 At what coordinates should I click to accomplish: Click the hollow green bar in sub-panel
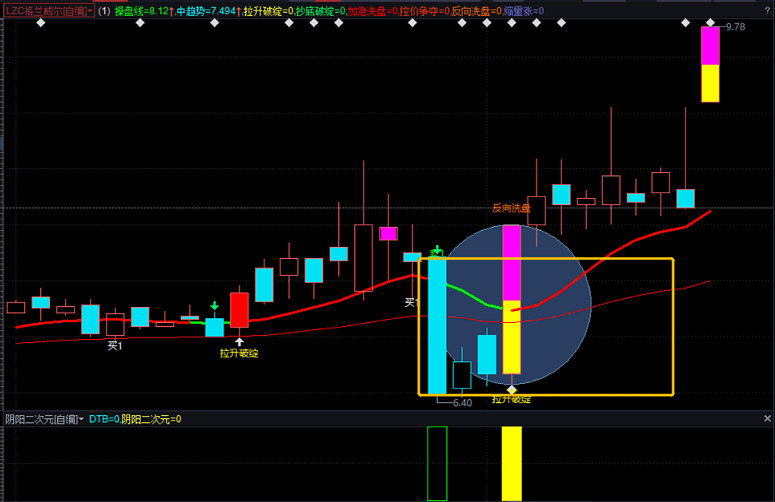click(437, 463)
